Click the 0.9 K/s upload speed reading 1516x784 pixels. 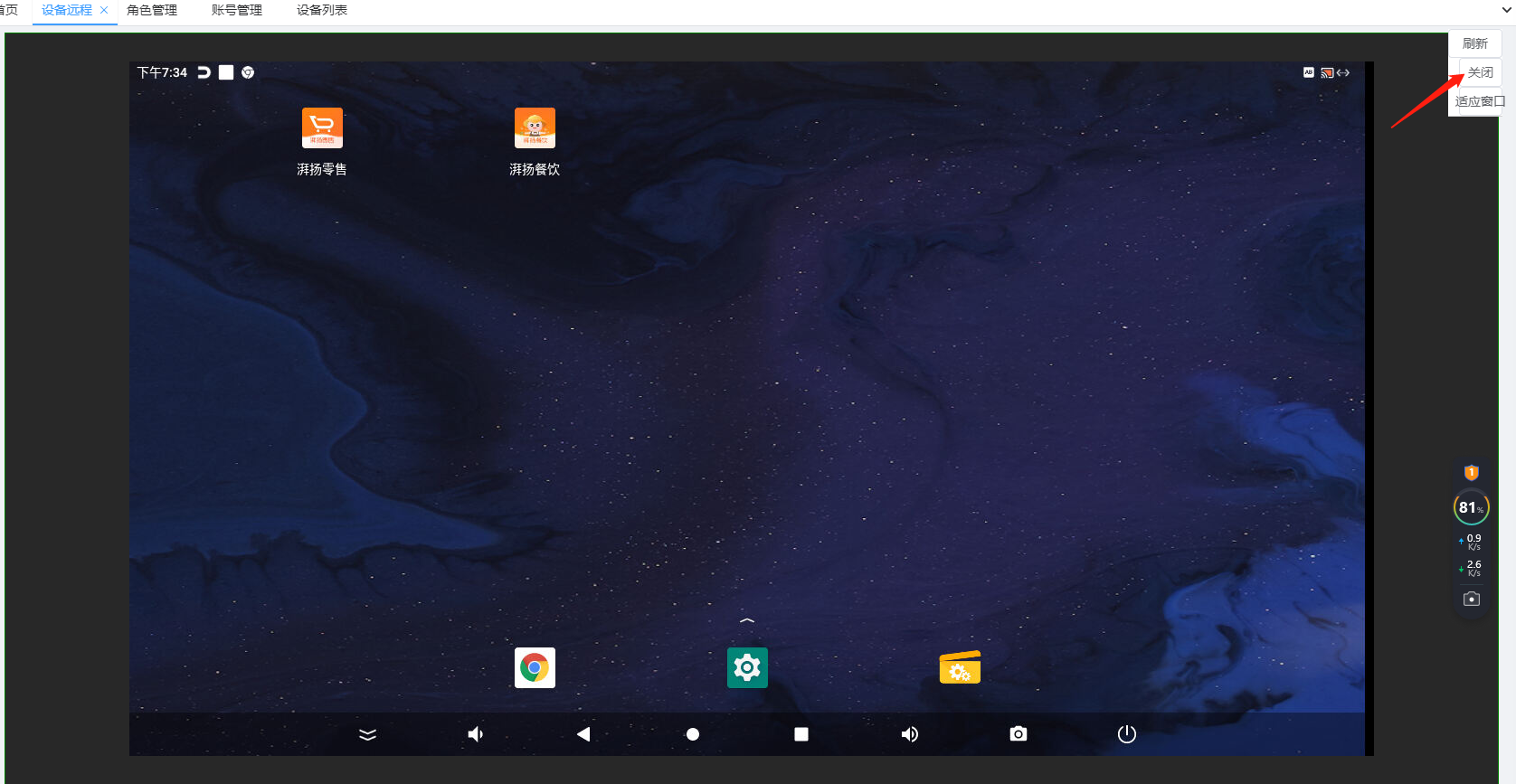click(1472, 542)
